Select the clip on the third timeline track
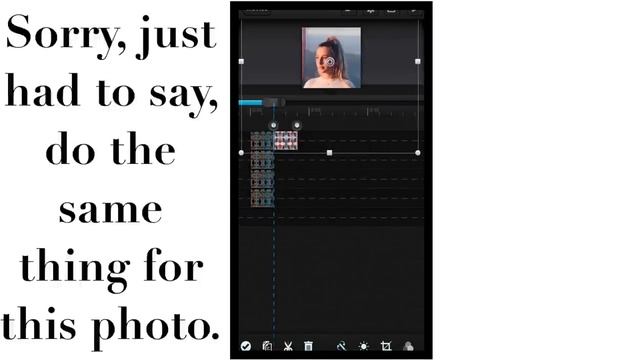The image size is (640, 360). [x=262, y=179]
